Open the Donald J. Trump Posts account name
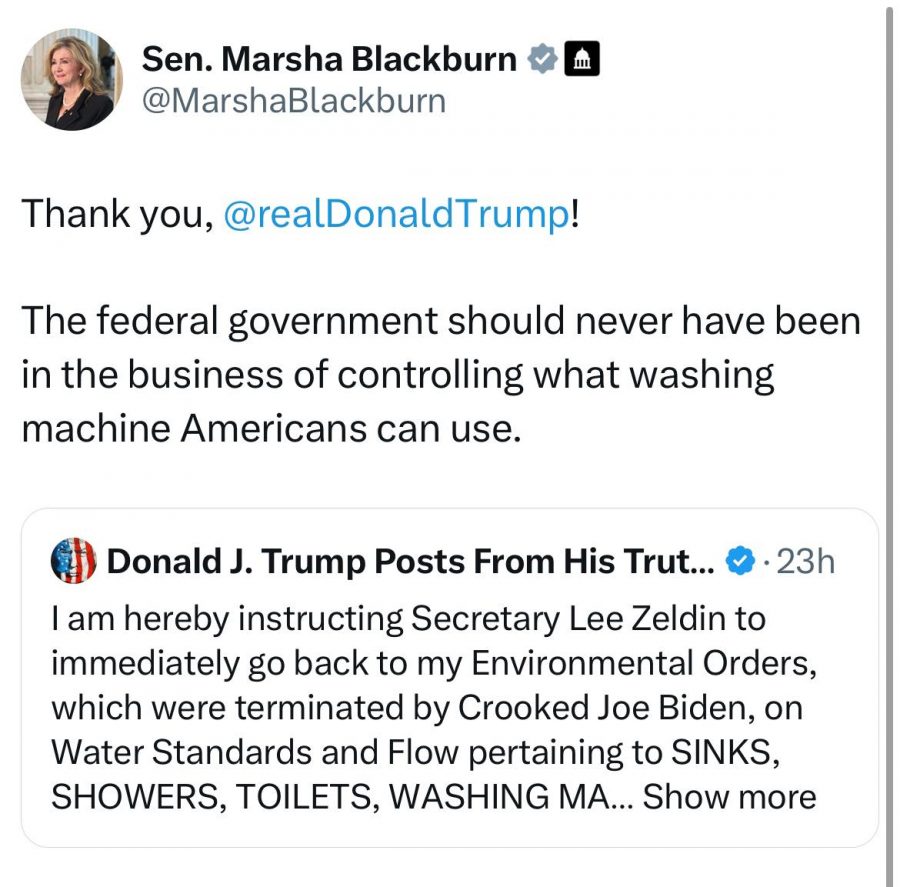This screenshot has height=887, width=900. pos(410,562)
